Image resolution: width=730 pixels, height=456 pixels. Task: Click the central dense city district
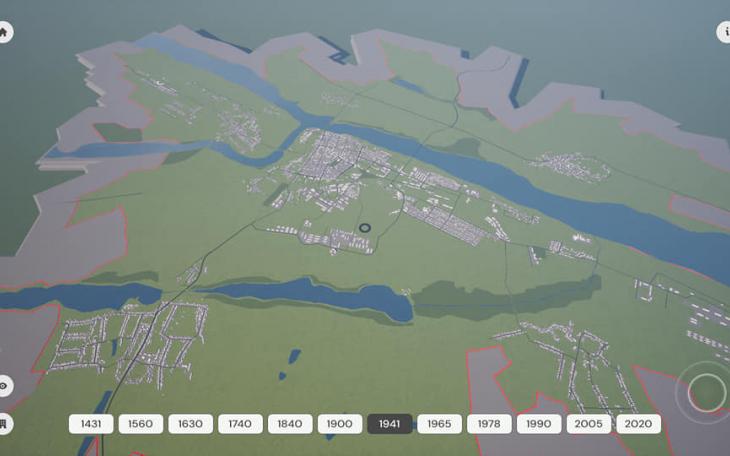click(330, 158)
